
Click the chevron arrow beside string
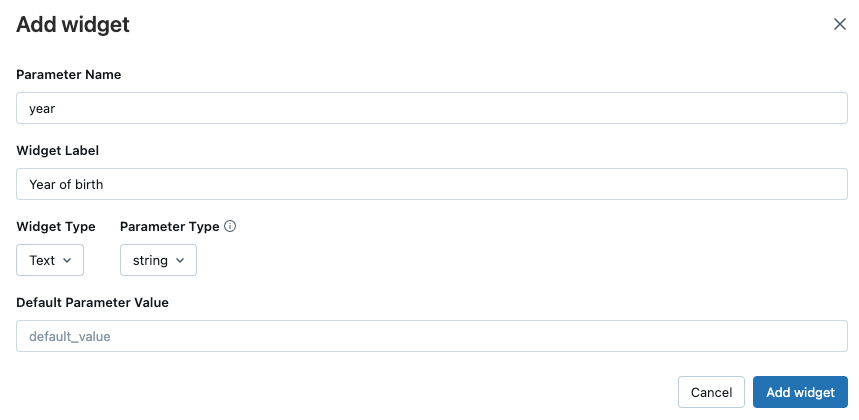[180, 260]
